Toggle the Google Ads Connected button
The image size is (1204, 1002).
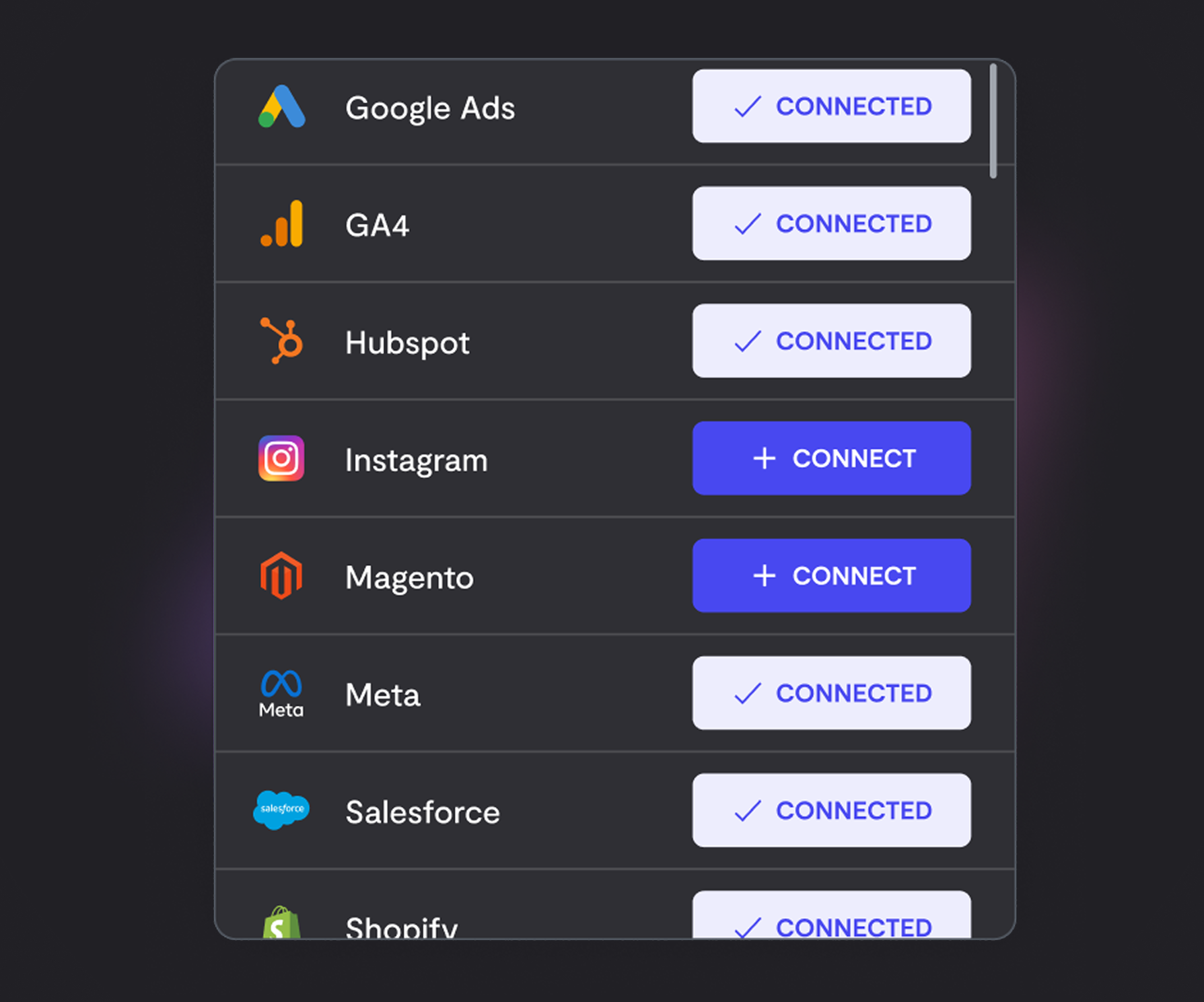point(831,106)
